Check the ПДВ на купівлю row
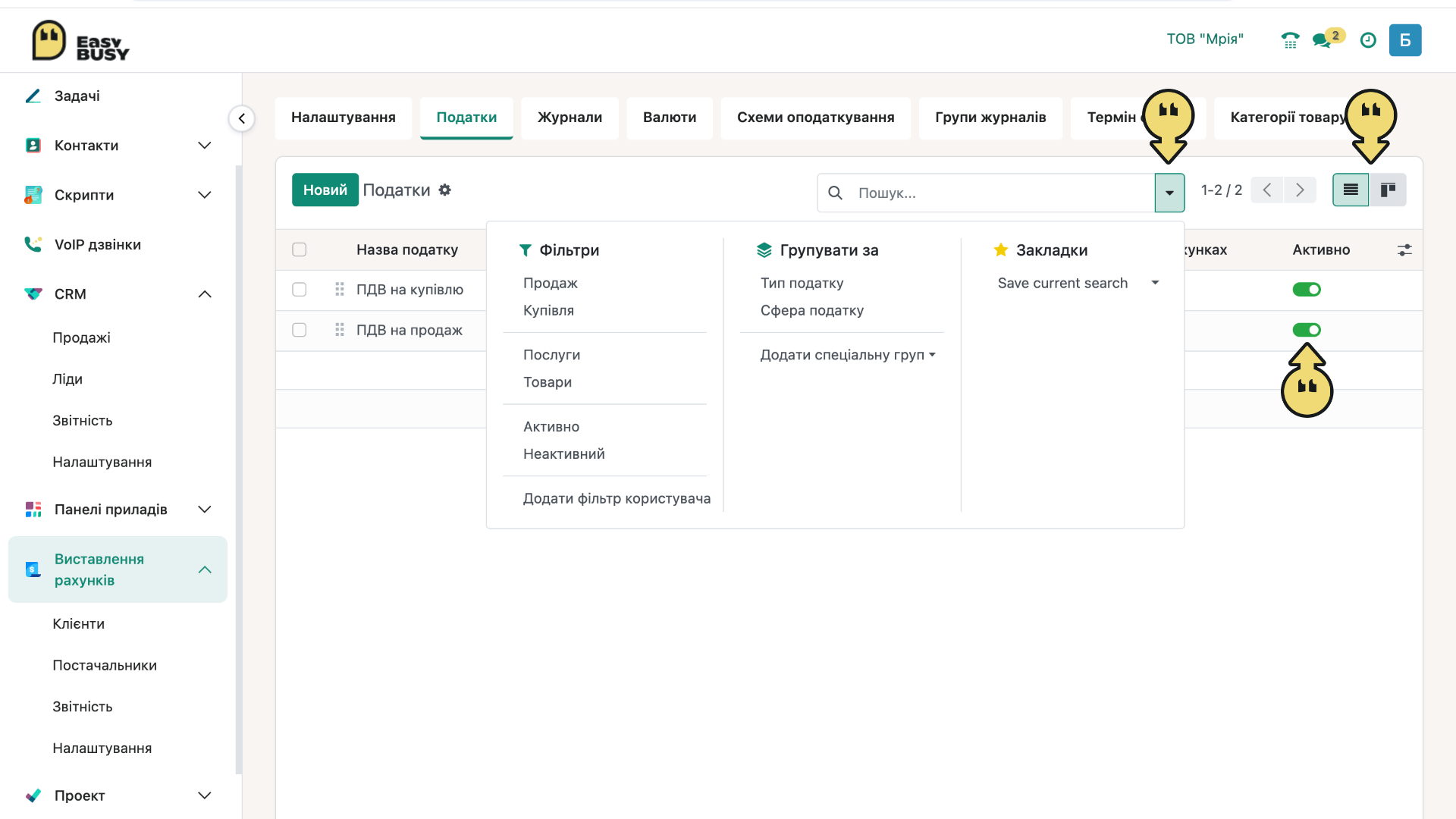 pos(300,290)
